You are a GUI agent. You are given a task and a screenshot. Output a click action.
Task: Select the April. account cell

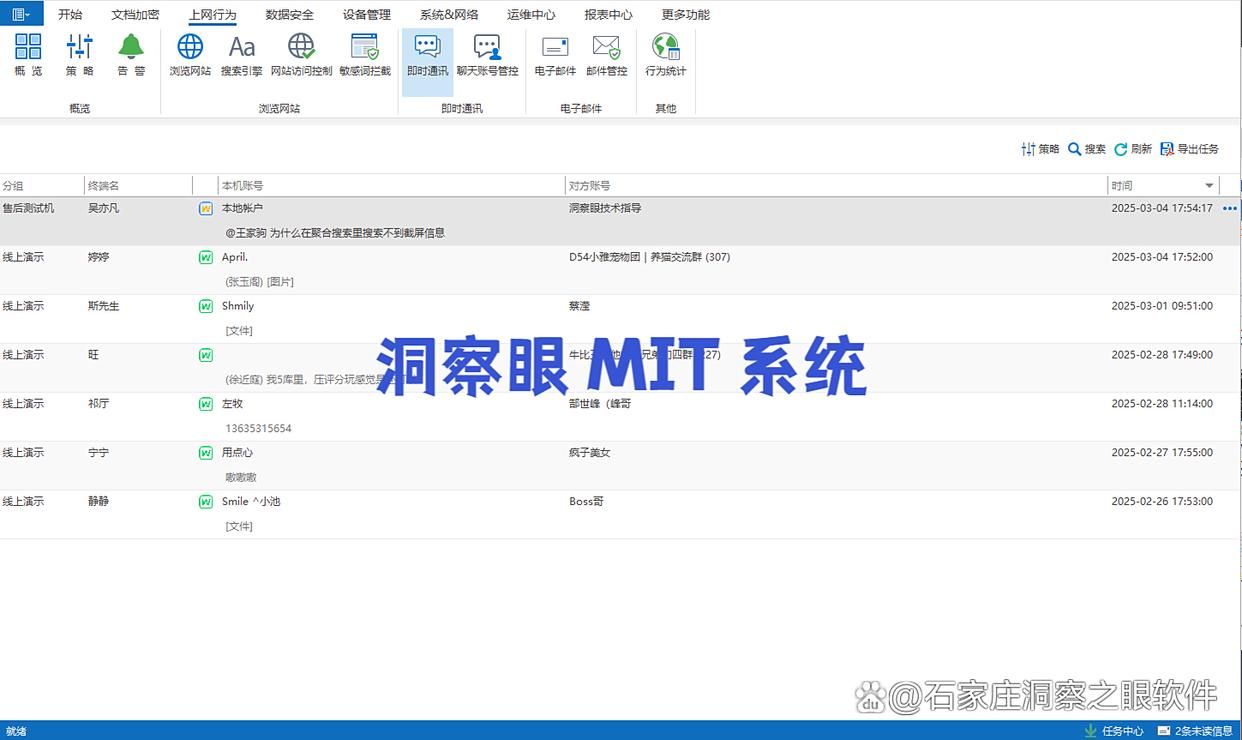coord(234,257)
